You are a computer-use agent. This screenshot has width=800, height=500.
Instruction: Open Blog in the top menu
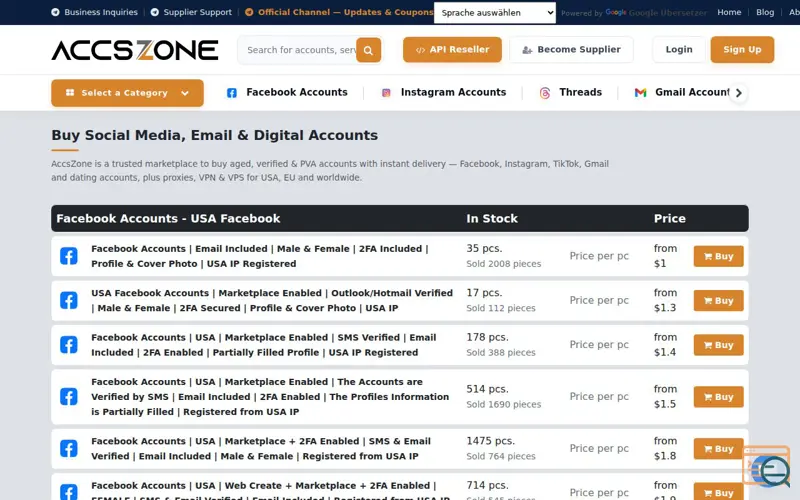tap(765, 12)
